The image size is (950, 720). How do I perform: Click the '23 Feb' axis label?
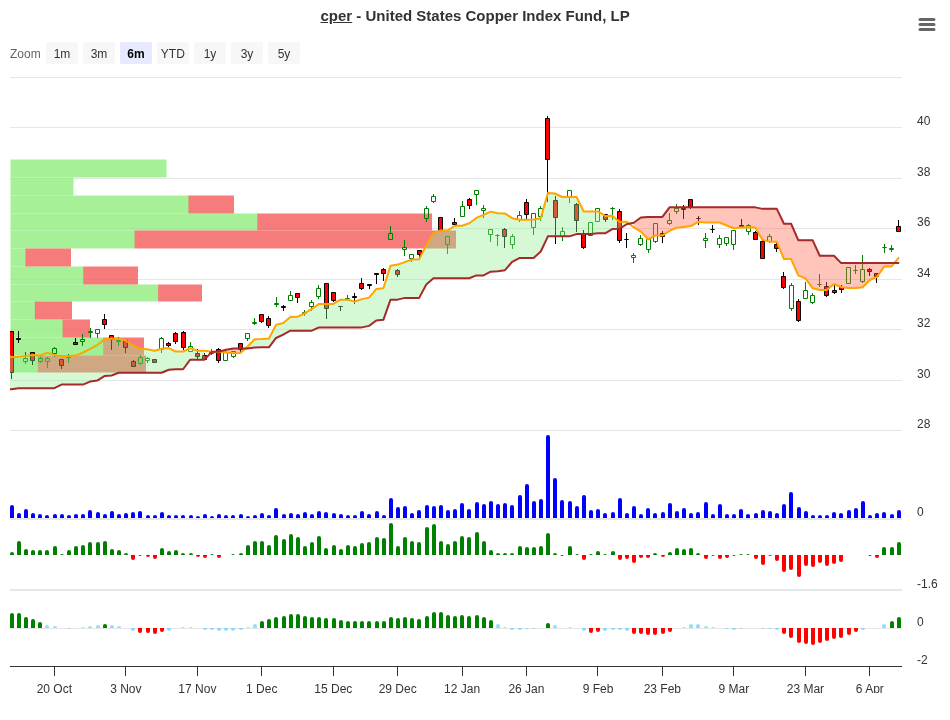click(x=662, y=688)
